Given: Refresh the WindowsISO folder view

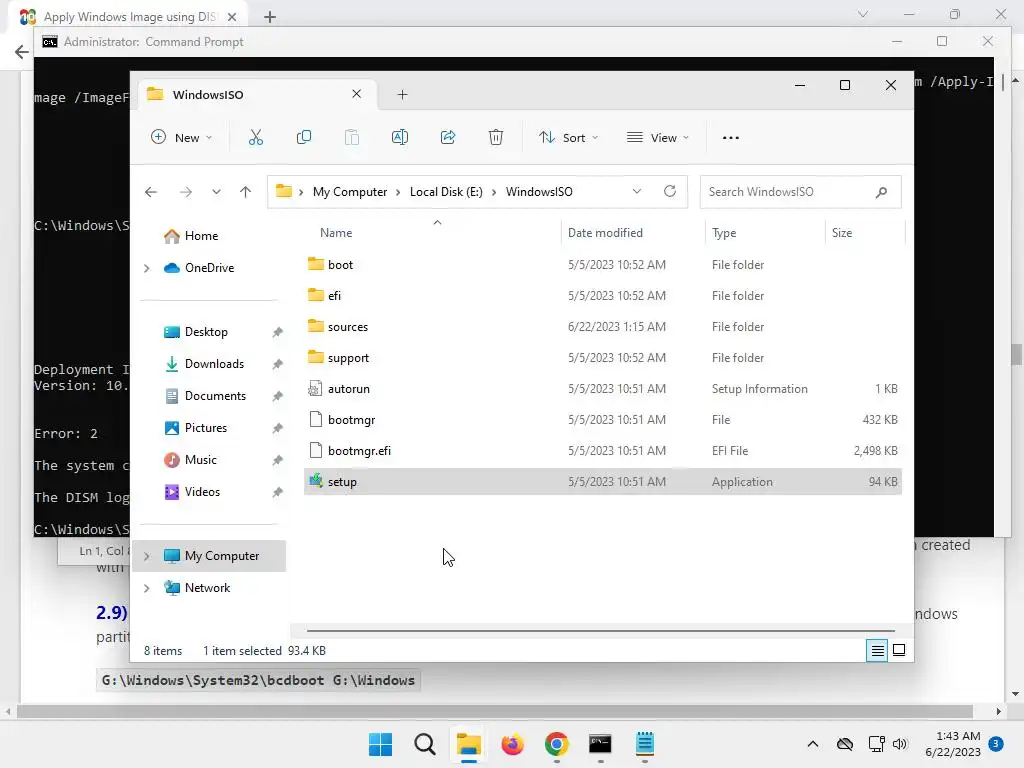Looking at the screenshot, I should [669, 191].
